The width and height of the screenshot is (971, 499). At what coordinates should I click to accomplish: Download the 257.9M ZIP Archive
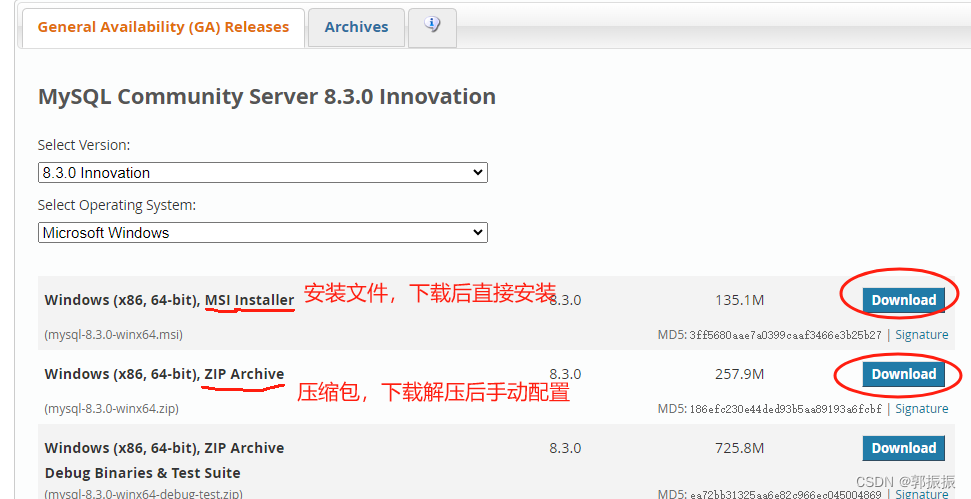pos(904,374)
